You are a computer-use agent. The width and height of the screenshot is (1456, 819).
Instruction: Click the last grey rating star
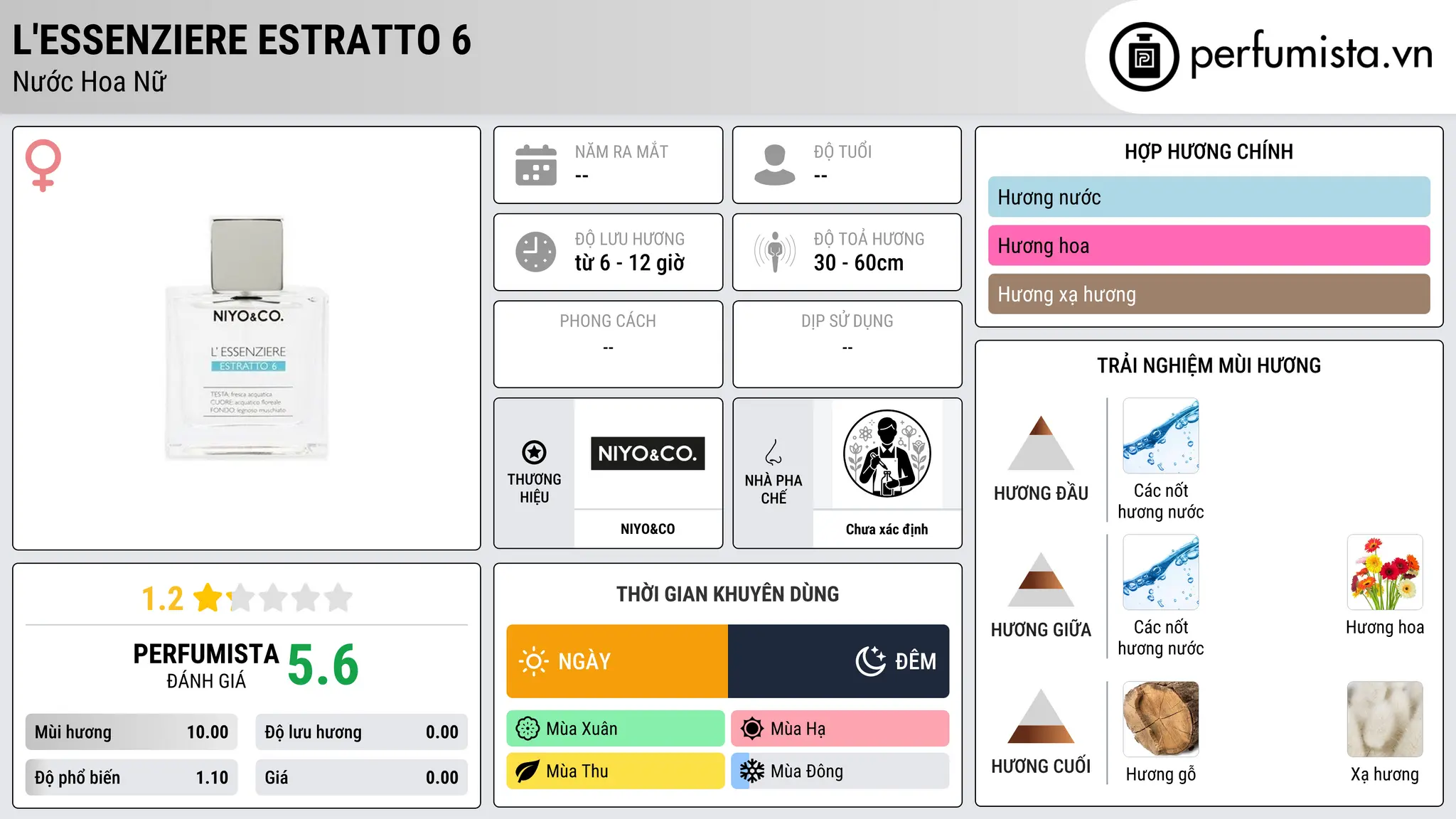[x=338, y=598]
